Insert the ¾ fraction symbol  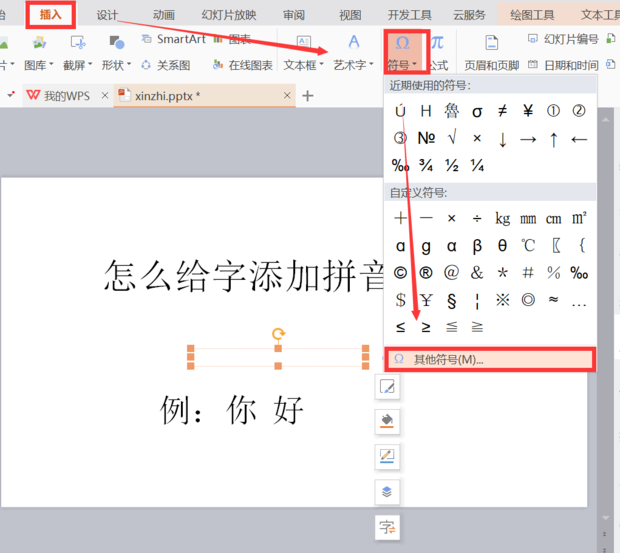click(x=426, y=165)
